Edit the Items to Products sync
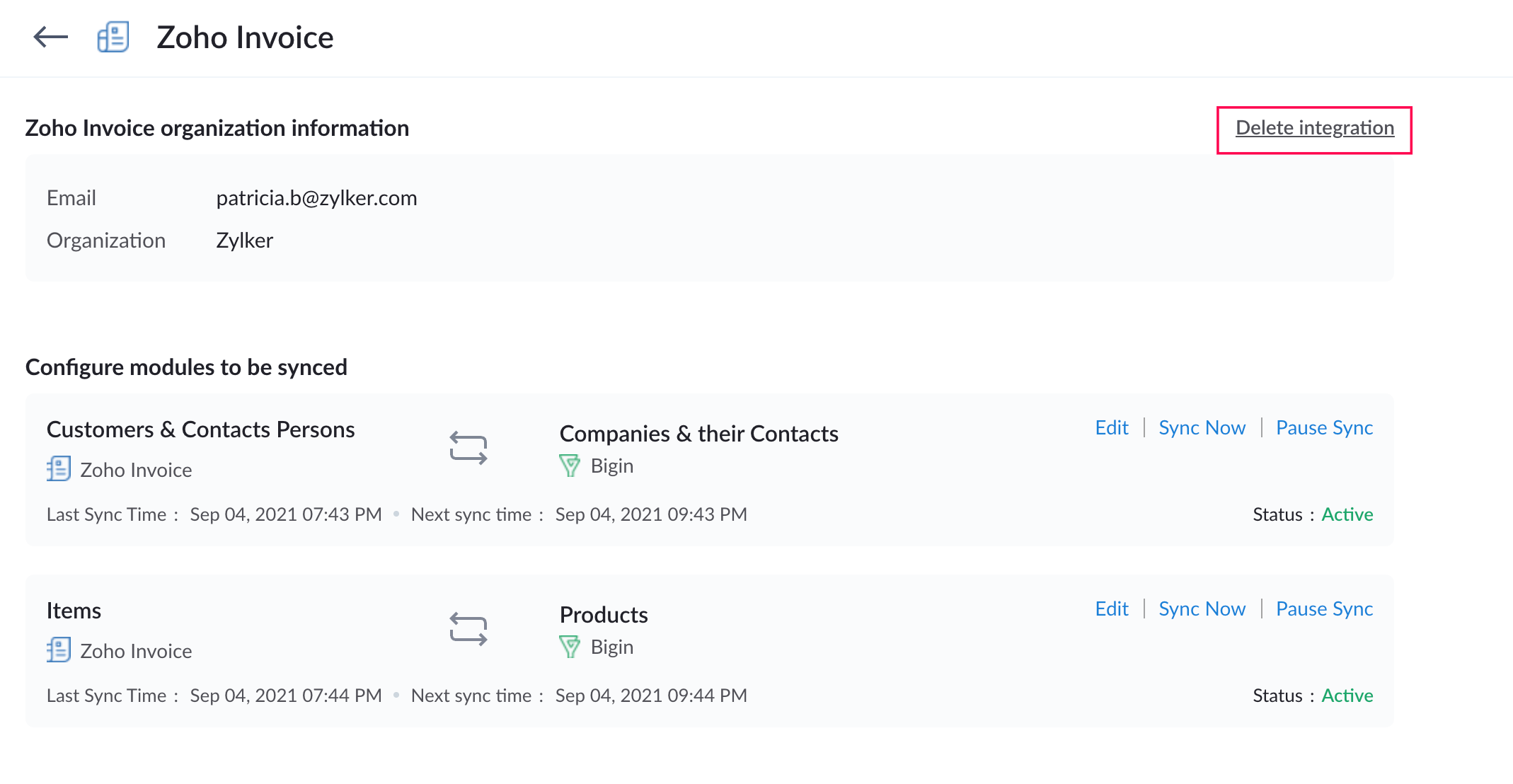1513x784 pixels. click(x=1111, y=609)
